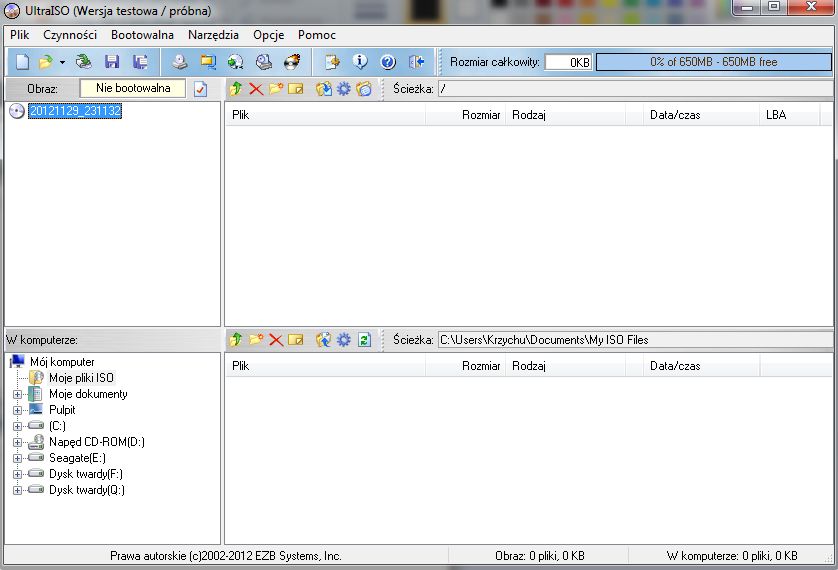Expand the (C:) drive node
Viewport: 838px width, 570px height.
17,426
